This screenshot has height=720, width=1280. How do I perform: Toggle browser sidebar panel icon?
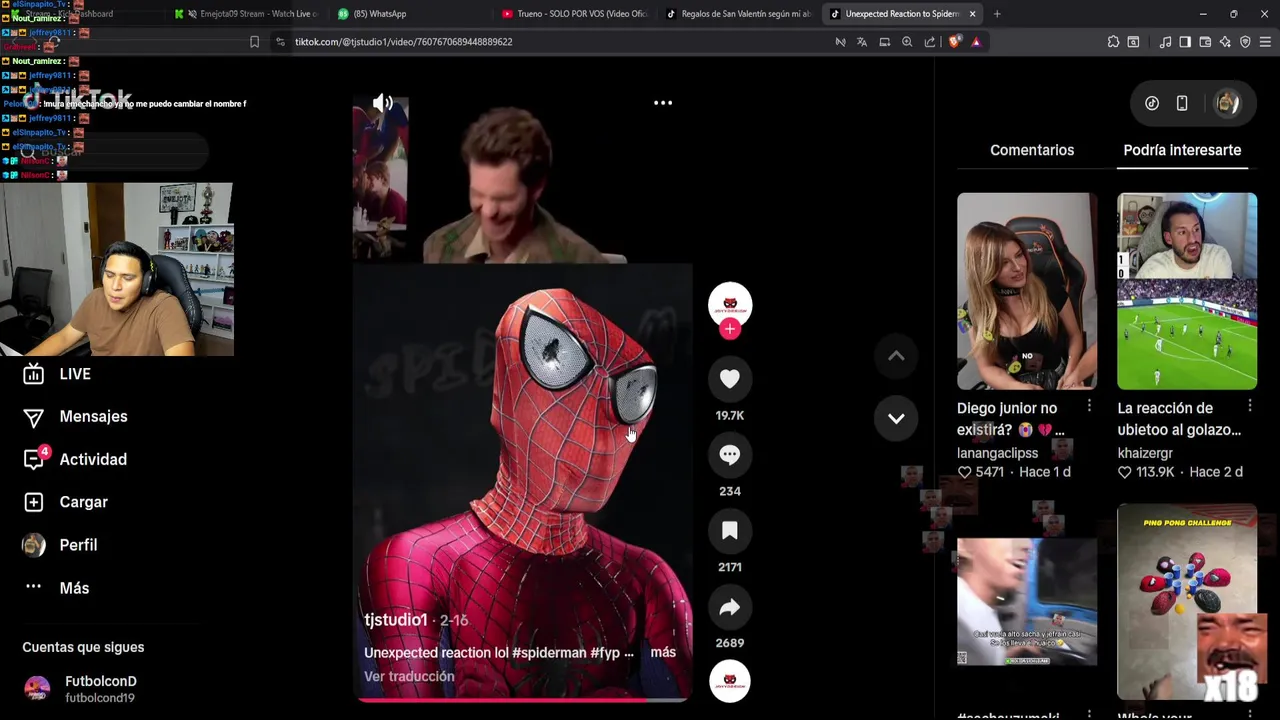pos(1185,42)
